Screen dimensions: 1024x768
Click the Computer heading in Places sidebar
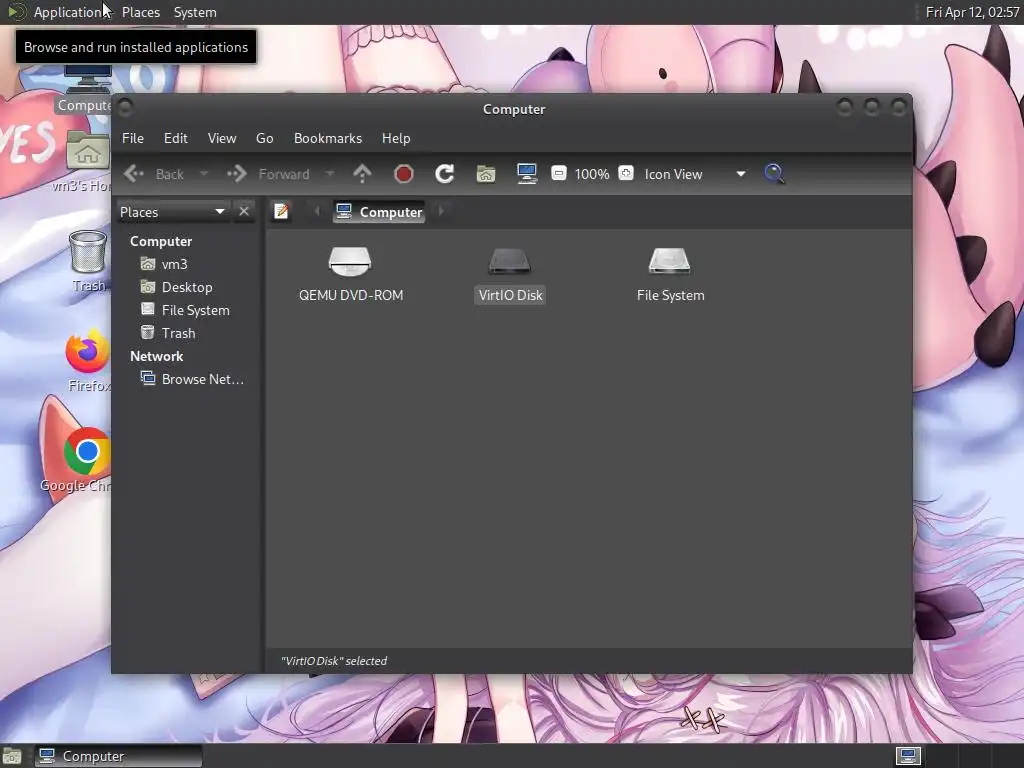click(x=161, y=241)
